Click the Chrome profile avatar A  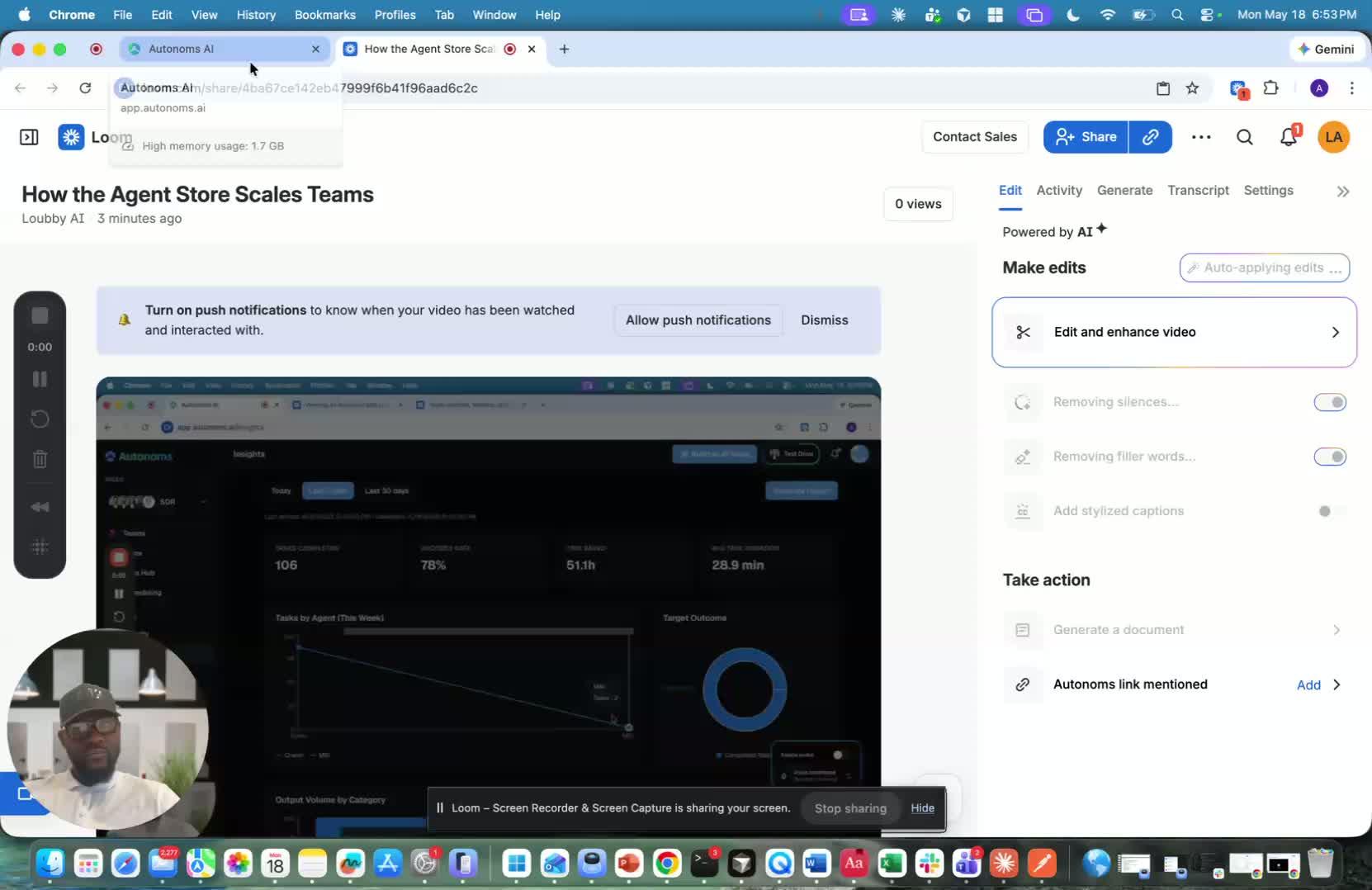coord(1319,88)
